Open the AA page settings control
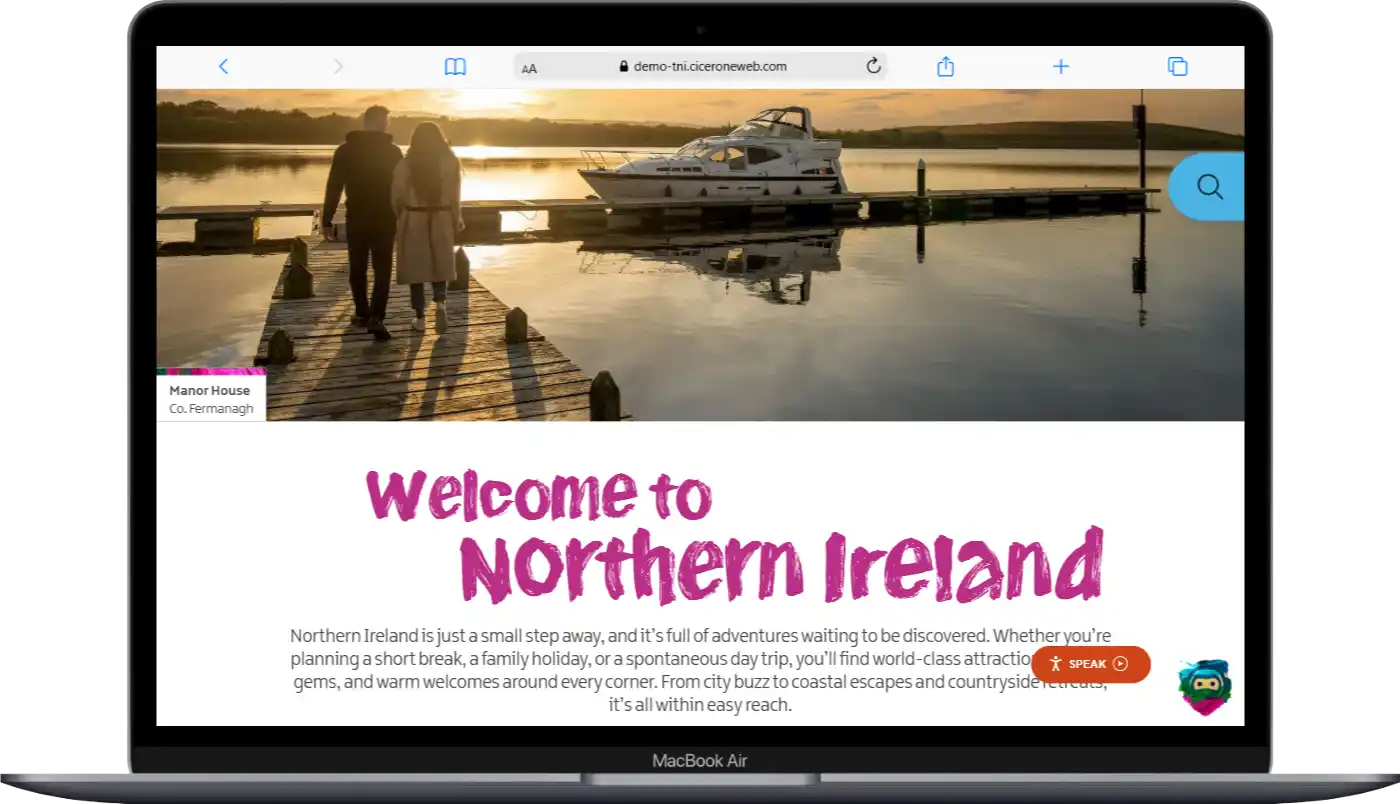The height and width of the screenshot is (804, 1400). pyautogui.click(x=529, y=67)
